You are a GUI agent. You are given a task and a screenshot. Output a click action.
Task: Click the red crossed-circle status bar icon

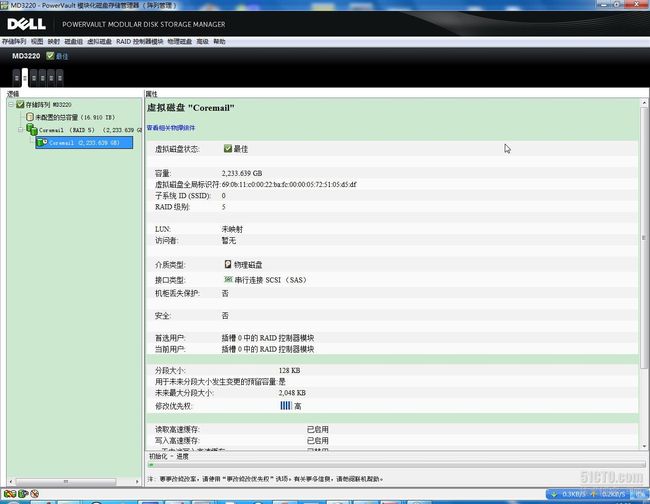[x=35, y=494]
